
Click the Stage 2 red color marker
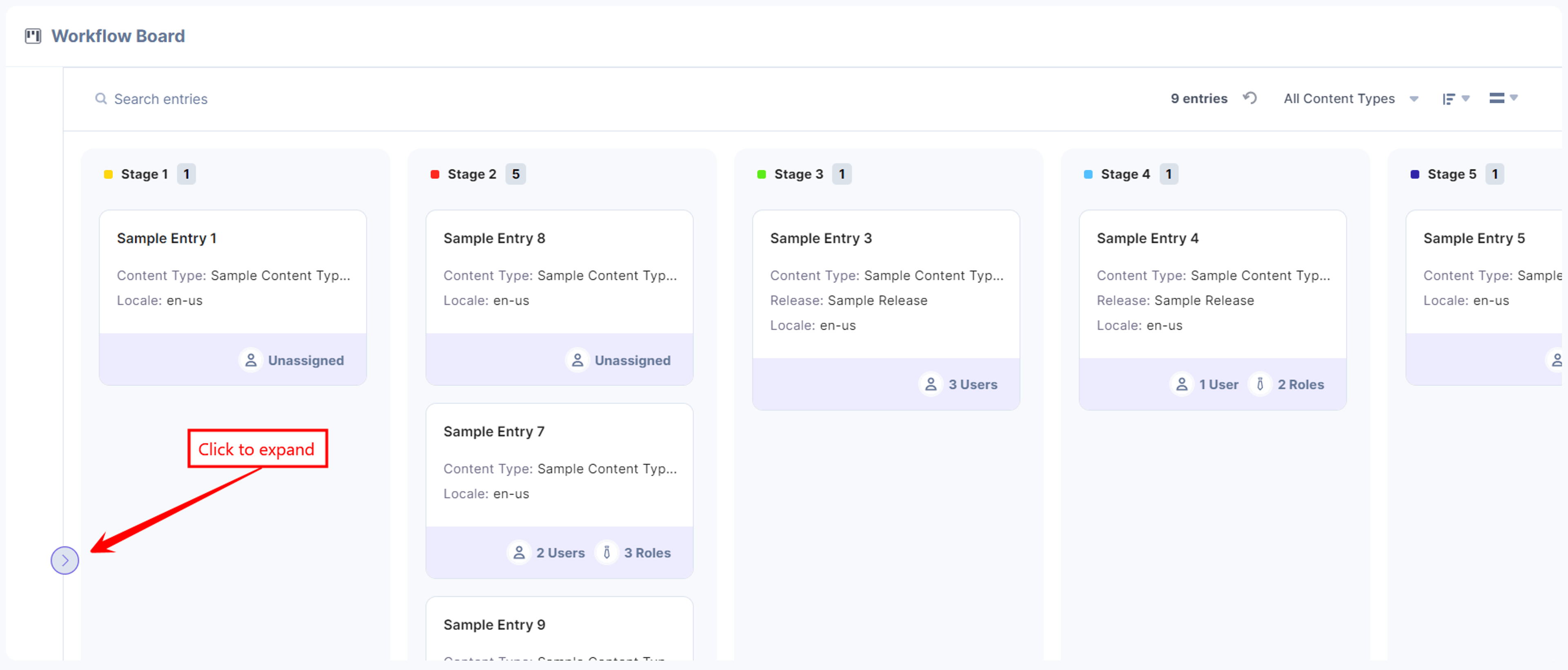(434, 175)
